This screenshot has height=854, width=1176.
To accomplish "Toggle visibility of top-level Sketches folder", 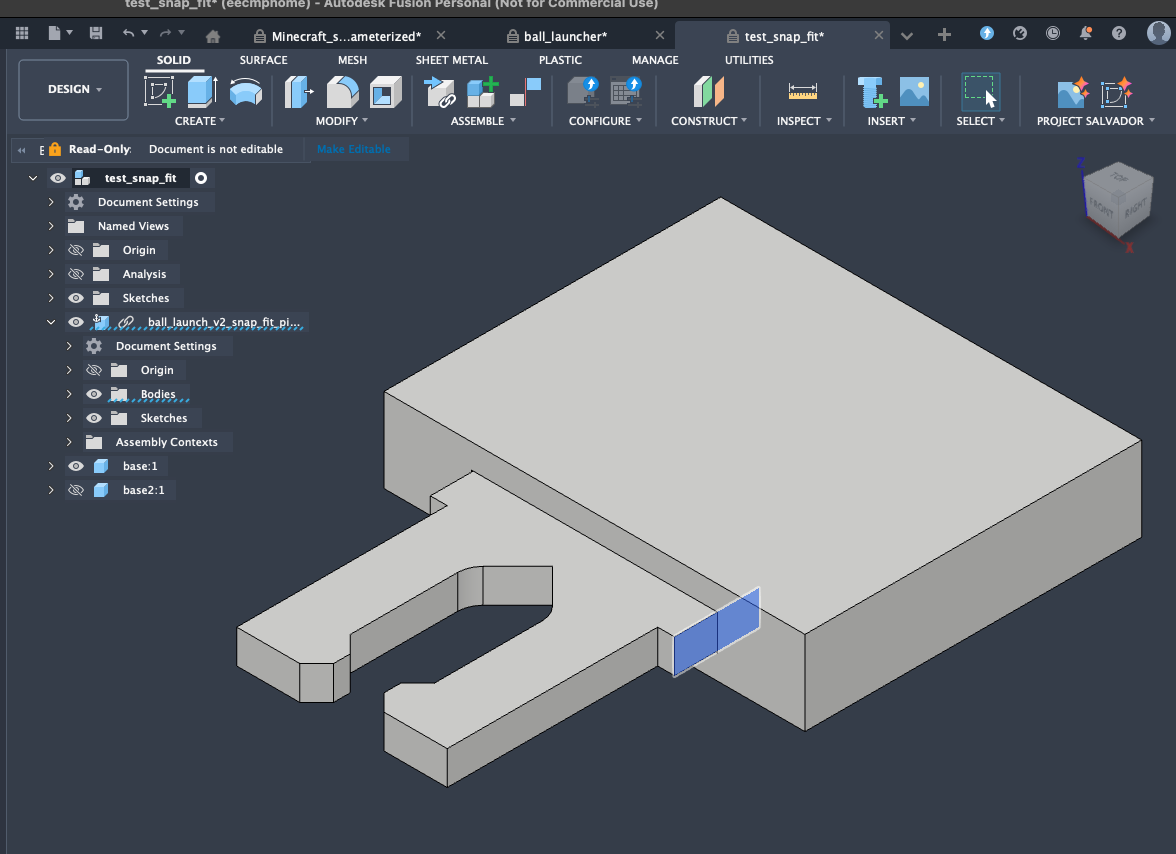I will point(75,298).
